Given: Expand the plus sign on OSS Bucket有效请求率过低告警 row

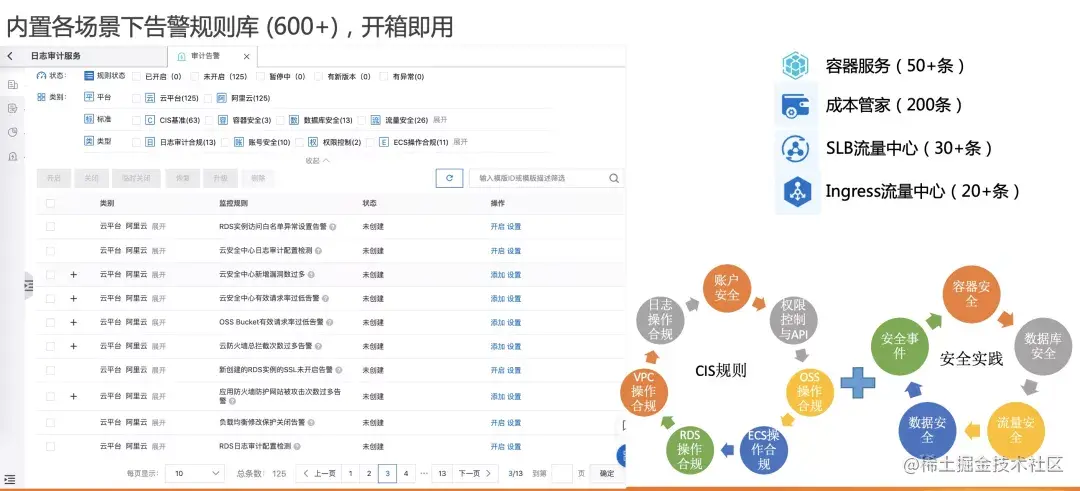Looking at the screenshot, I should tap(74, 322).
